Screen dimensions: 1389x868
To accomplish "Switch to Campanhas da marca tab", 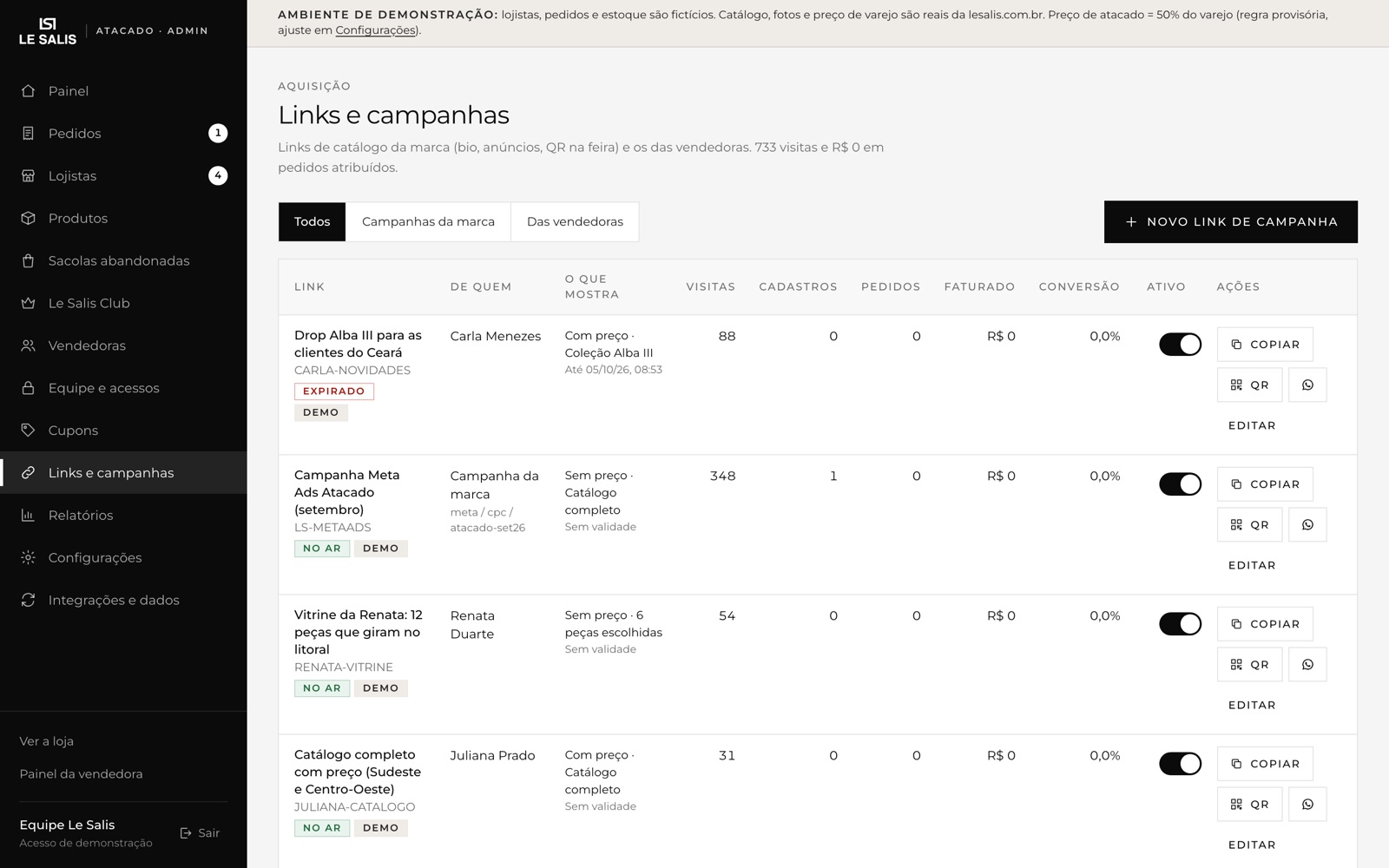I will coord(428,222).
